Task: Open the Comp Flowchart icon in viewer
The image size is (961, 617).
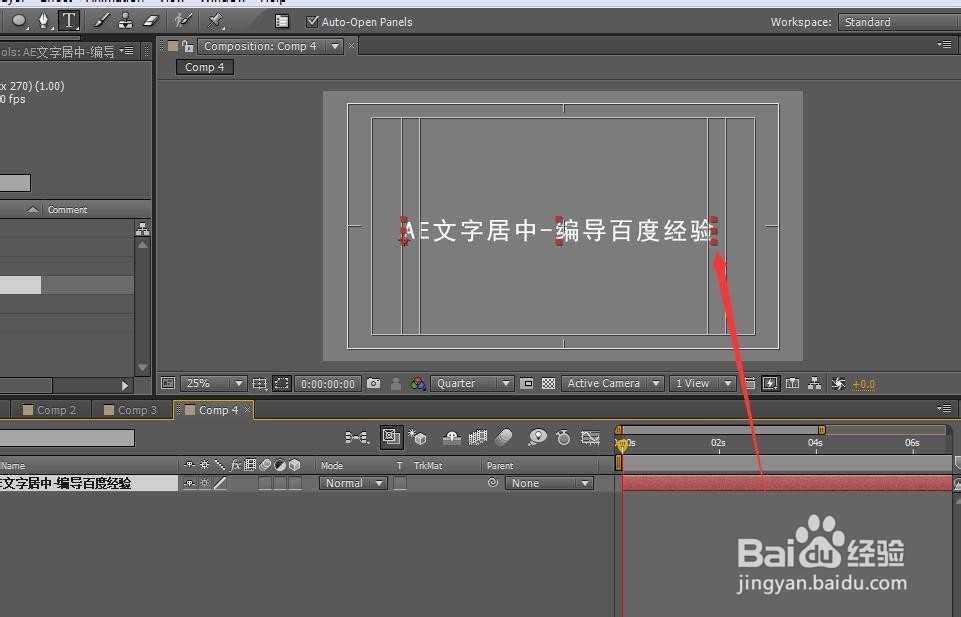Action: tap(815, 384)
